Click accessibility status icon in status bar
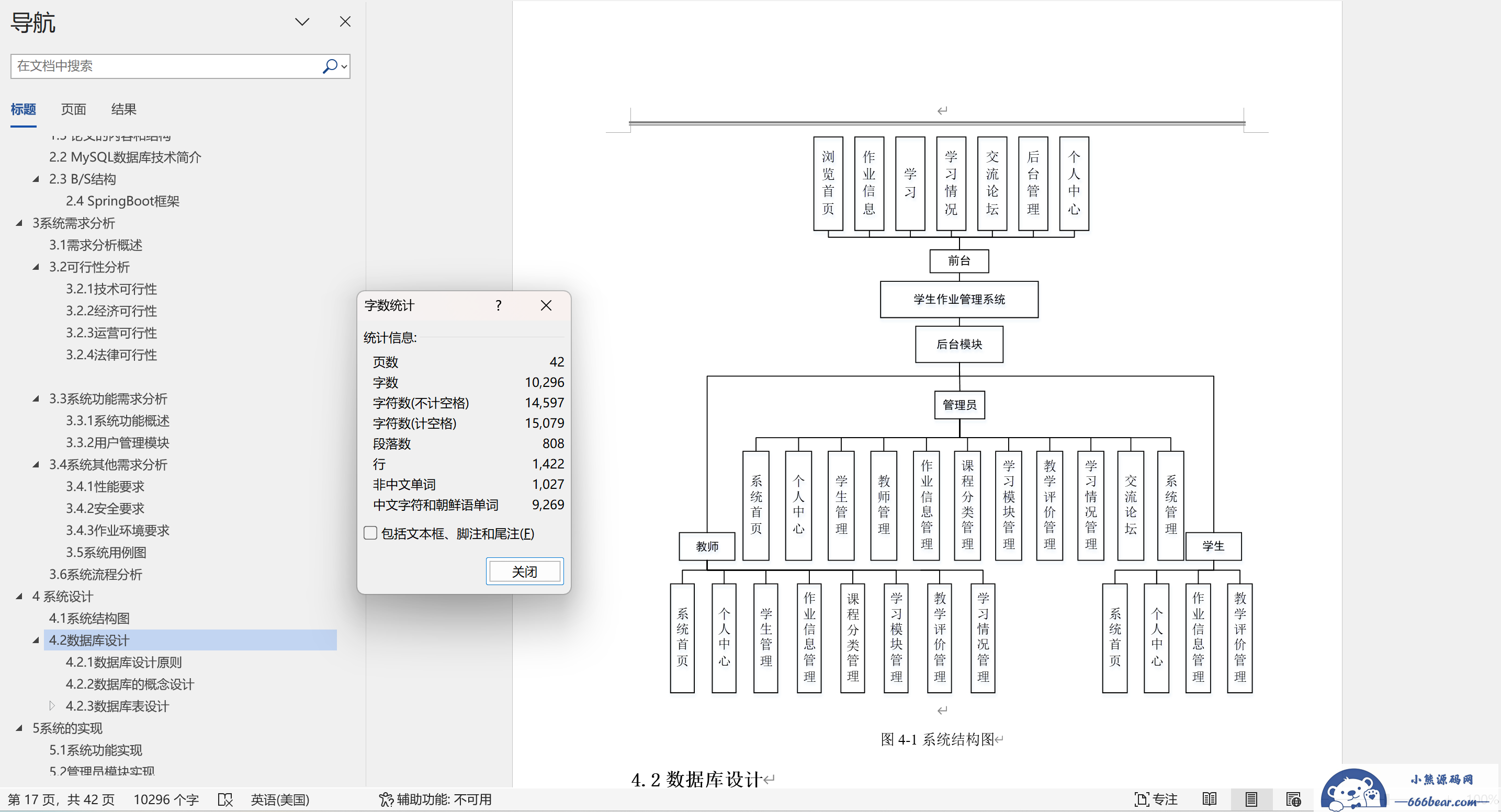The width and height of the screenshot is (1501, 812). (386, 800)
